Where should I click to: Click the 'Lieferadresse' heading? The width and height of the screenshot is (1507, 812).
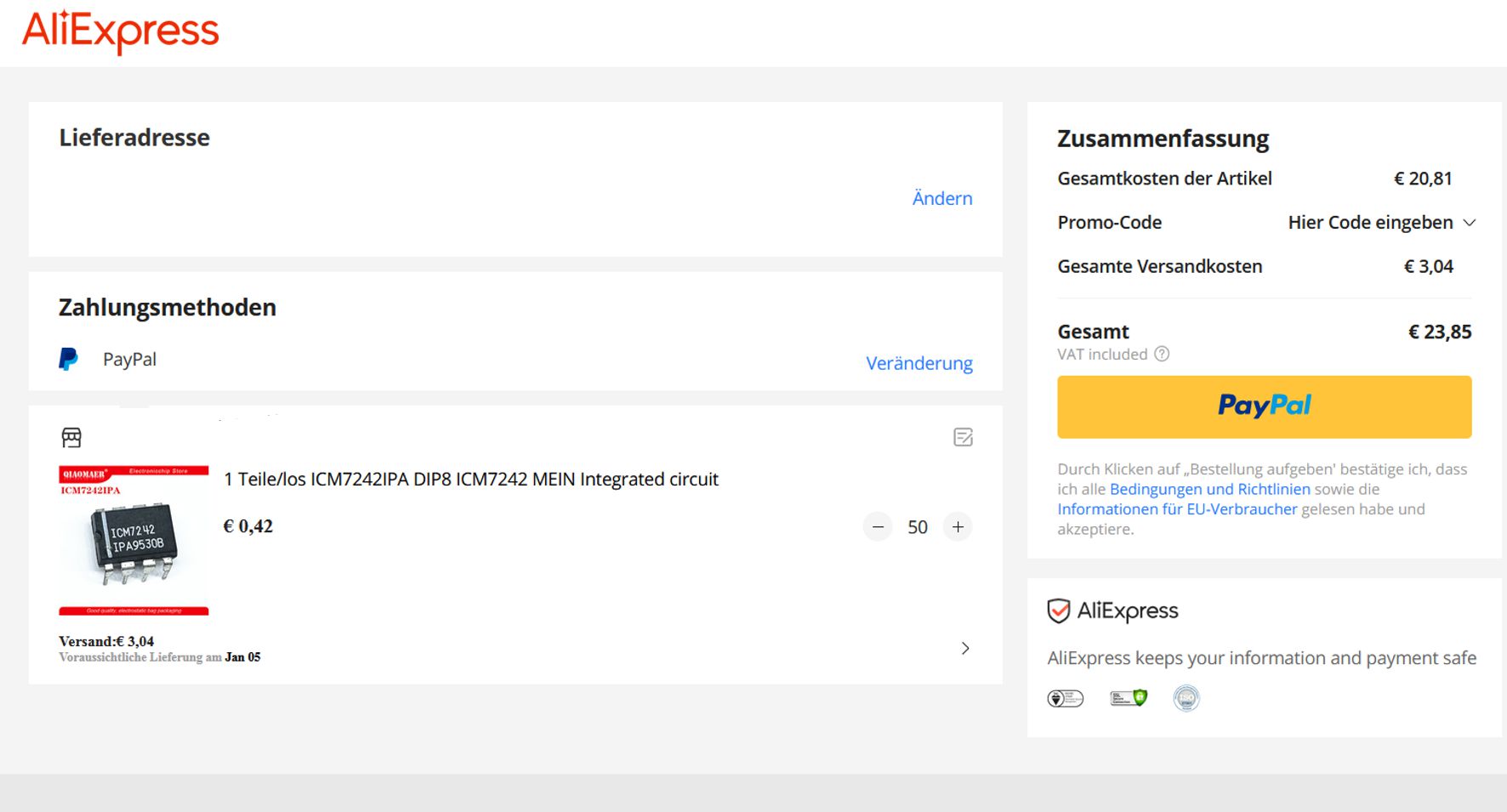click(134, 138)
